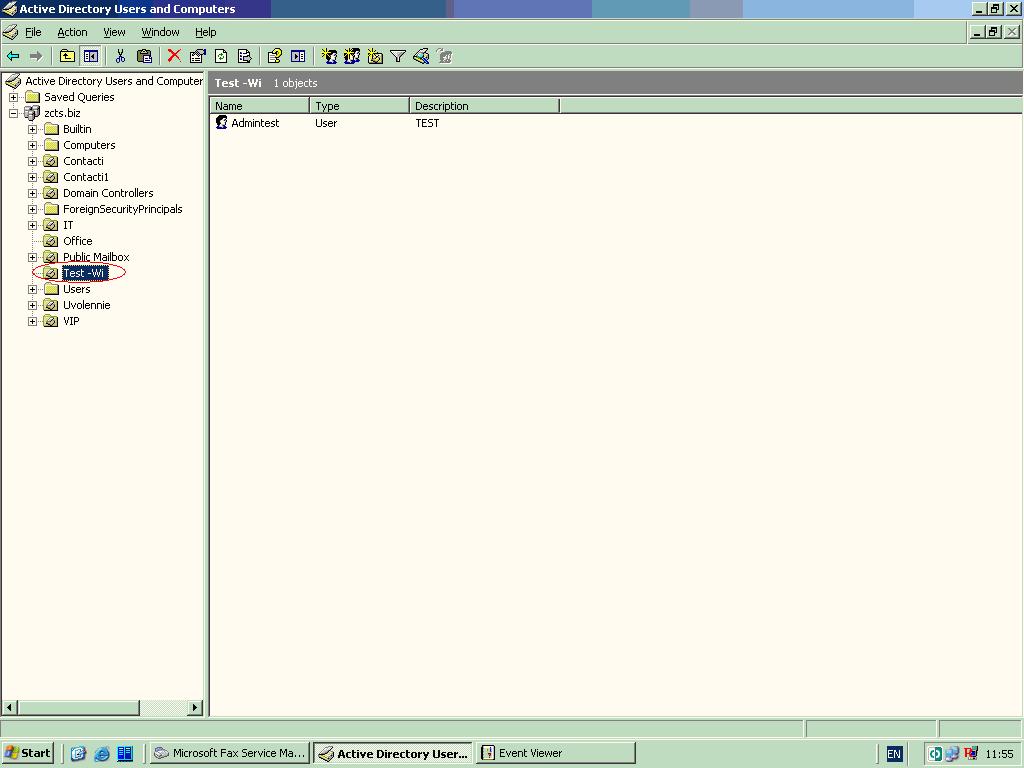This screenshot has width=1024, height=768.
Task: Refresh the view with the Refresh icon
Action: 221,56
